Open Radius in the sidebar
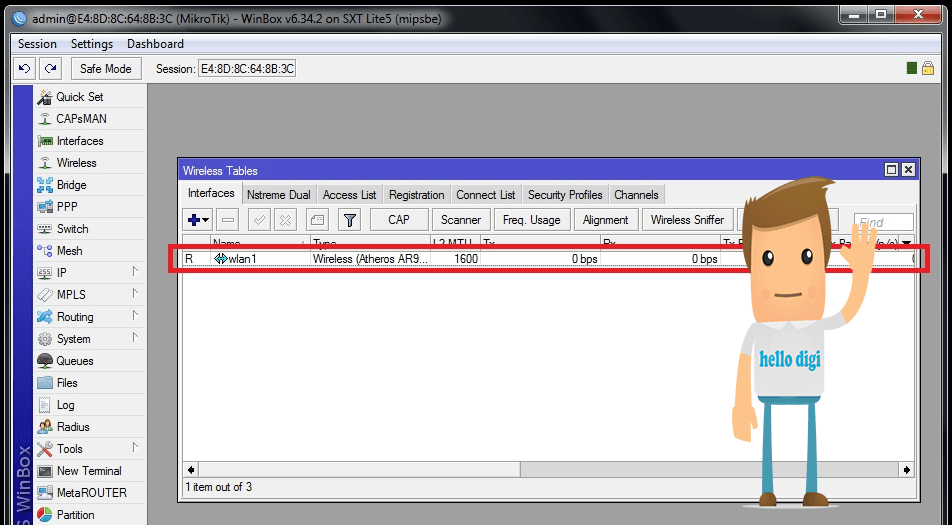Viewport: 952px width, 525px height. point(91,427)
